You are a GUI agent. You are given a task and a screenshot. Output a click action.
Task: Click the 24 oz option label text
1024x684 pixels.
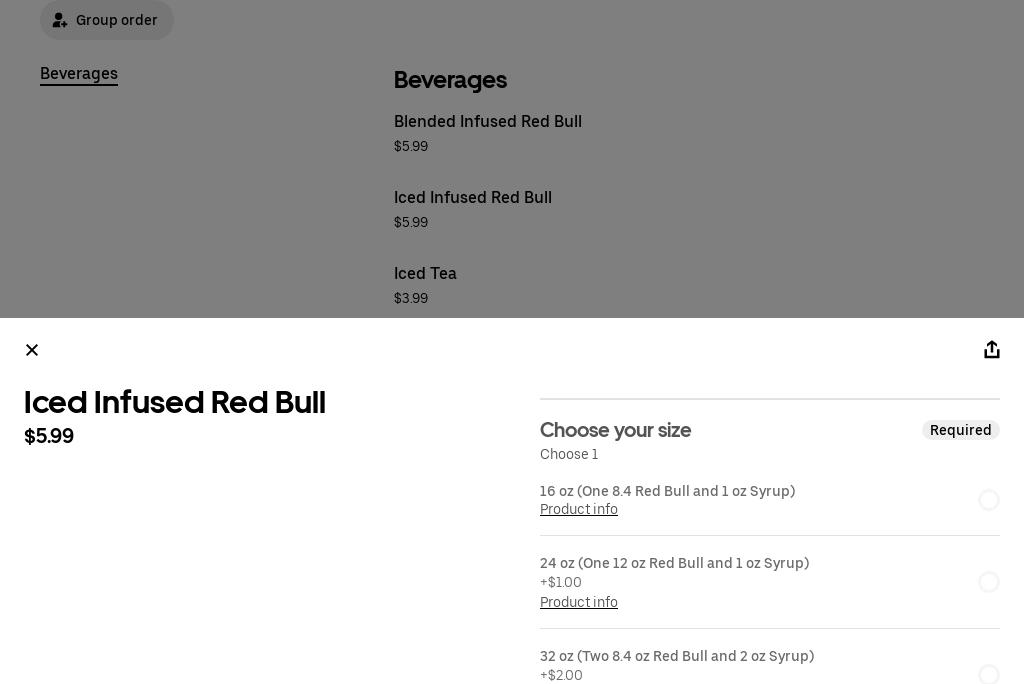pyautogui.click(x=674, y=564)
